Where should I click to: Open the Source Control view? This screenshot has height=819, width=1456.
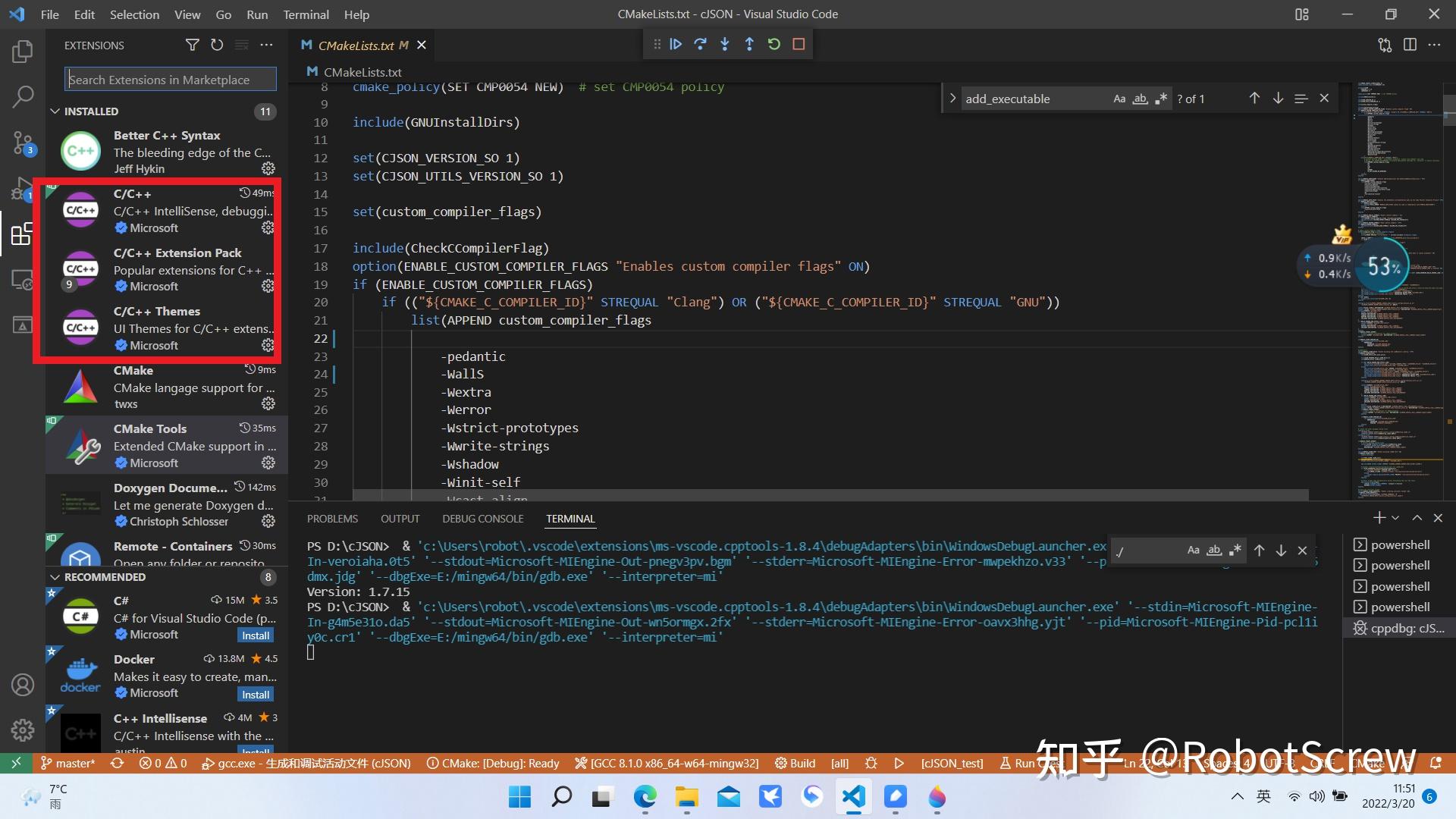23,142
